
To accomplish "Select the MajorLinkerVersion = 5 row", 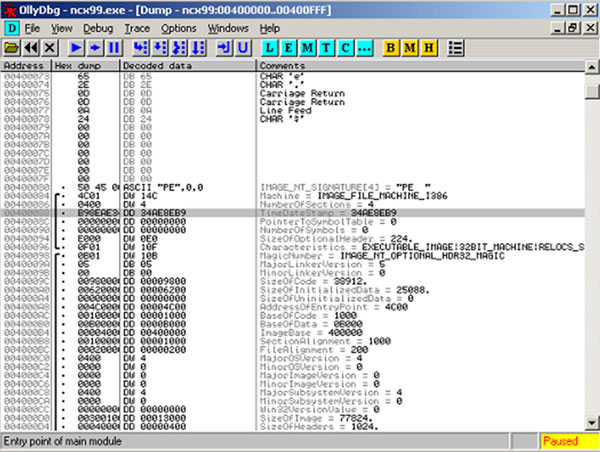I will pos(293,264).
